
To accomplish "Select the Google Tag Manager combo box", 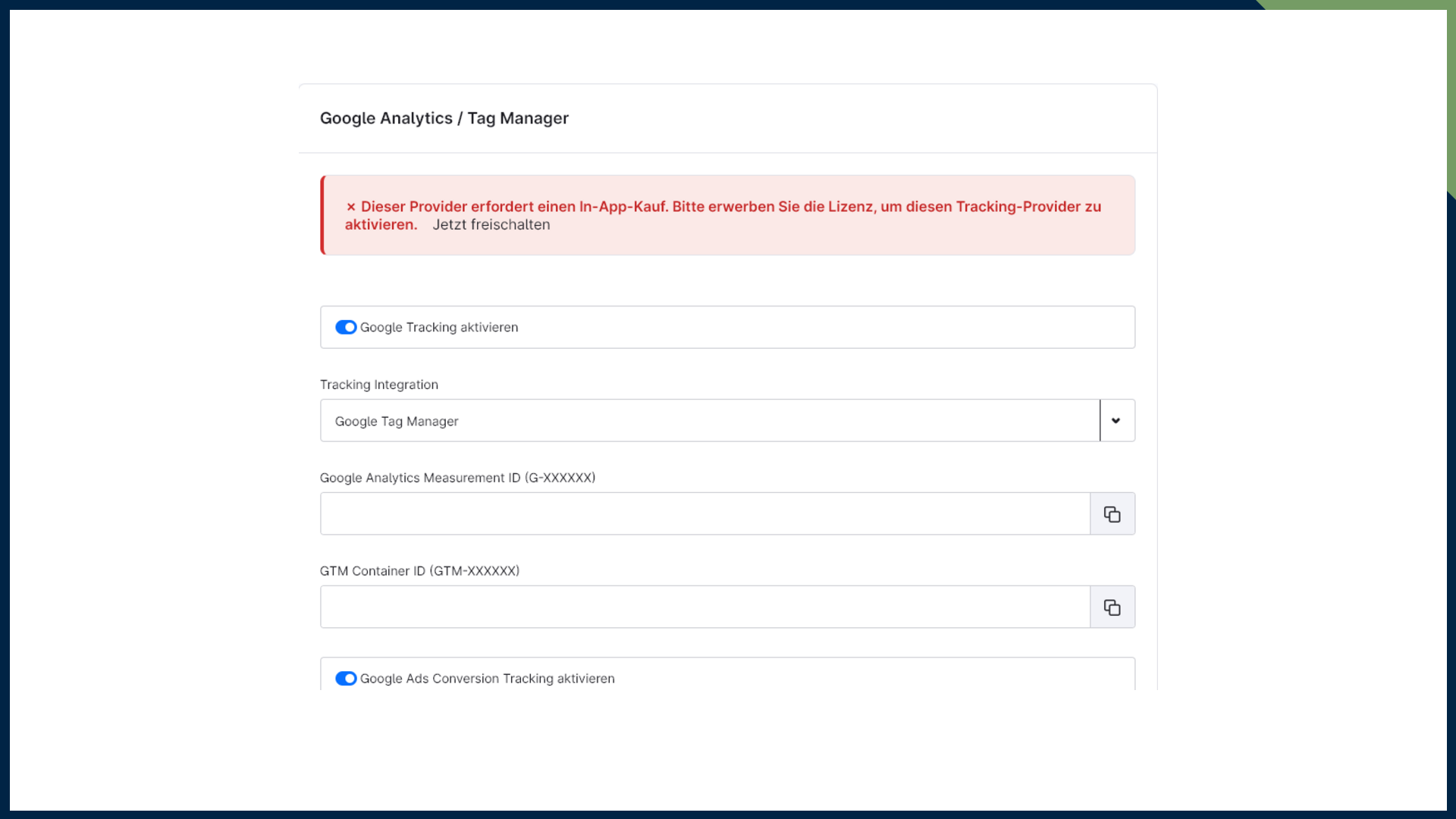I will pyautogui.click(x=709, y=421).
